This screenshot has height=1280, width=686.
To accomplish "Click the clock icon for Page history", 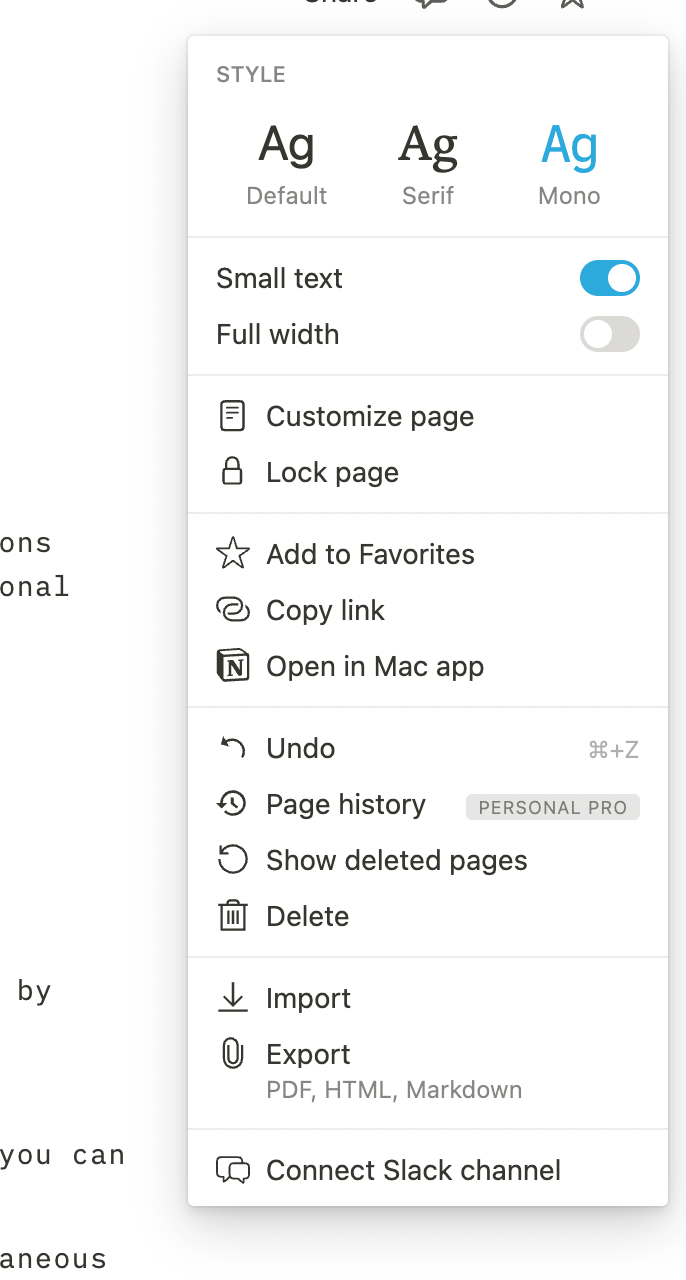I will (232, 803).
